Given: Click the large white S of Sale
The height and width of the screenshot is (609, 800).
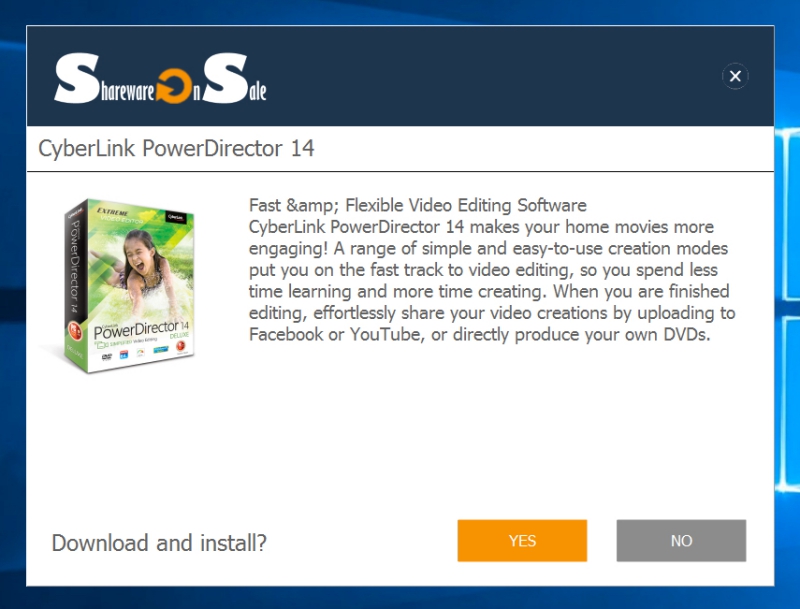Looking at the screenshot, I should pos(225,78).
